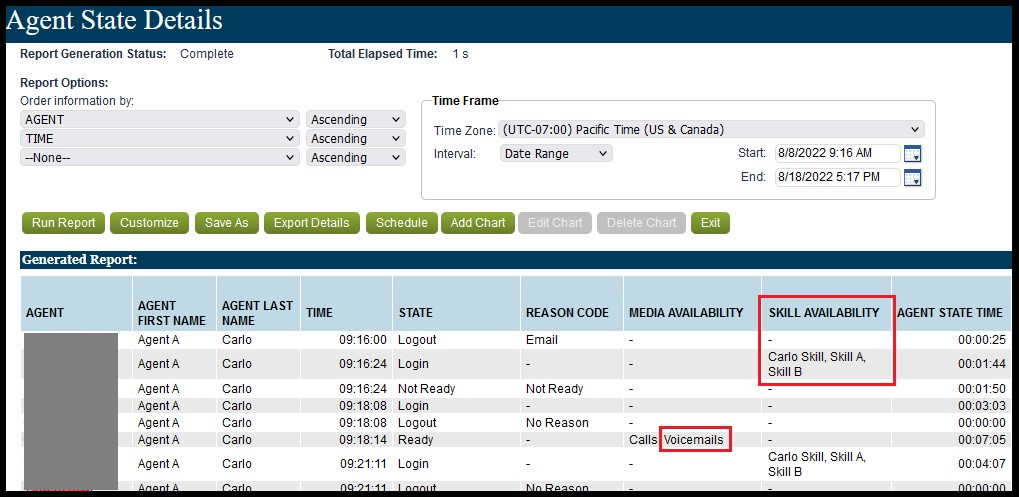This screenshot has width=1019, height=497.
Task: Open Ascending dropdown beside TIME
Action: tap(355, 138)
